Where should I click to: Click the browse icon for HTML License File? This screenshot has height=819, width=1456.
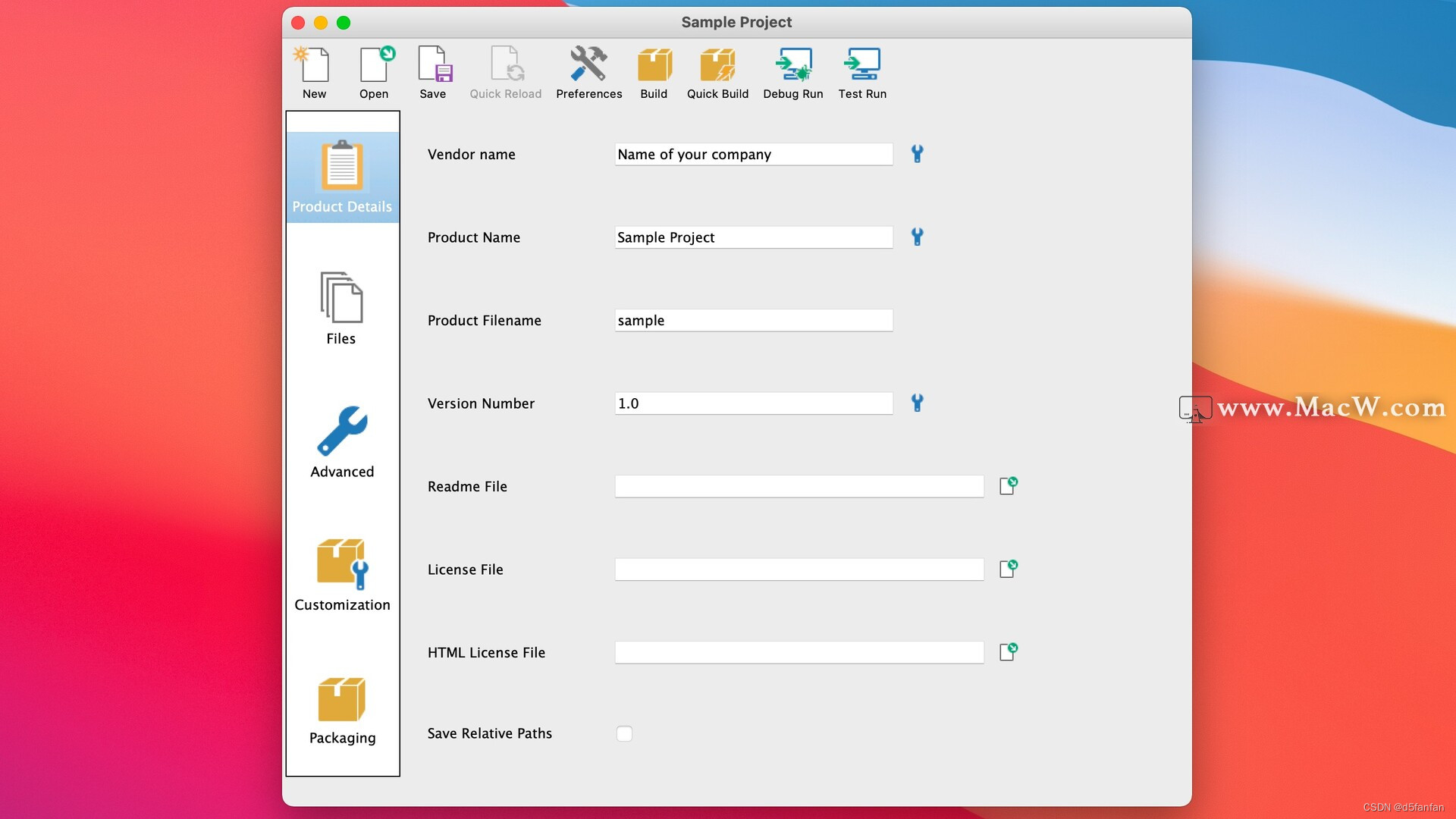point(1008,652)
